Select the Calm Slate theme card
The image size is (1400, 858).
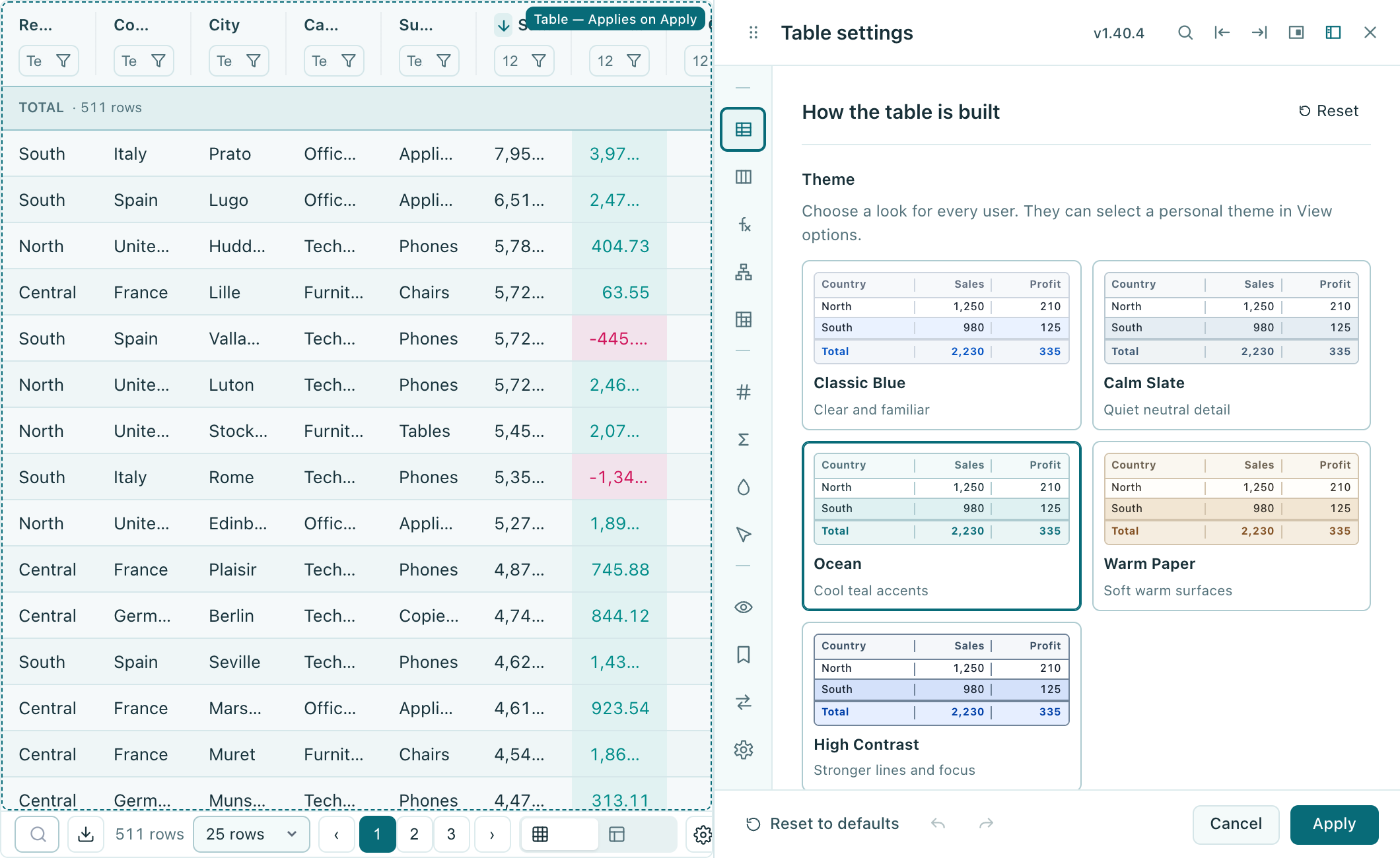[1231, 345]
